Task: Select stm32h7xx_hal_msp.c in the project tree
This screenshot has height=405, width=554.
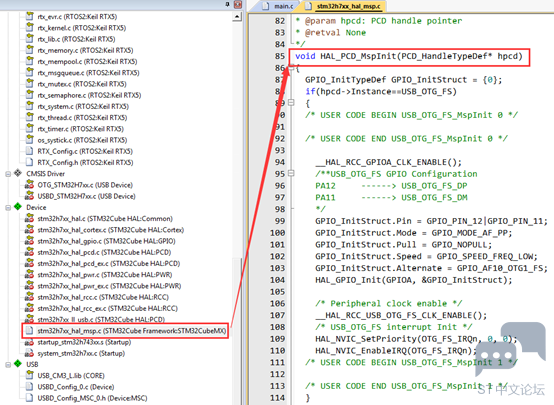Action: point(131,331)
